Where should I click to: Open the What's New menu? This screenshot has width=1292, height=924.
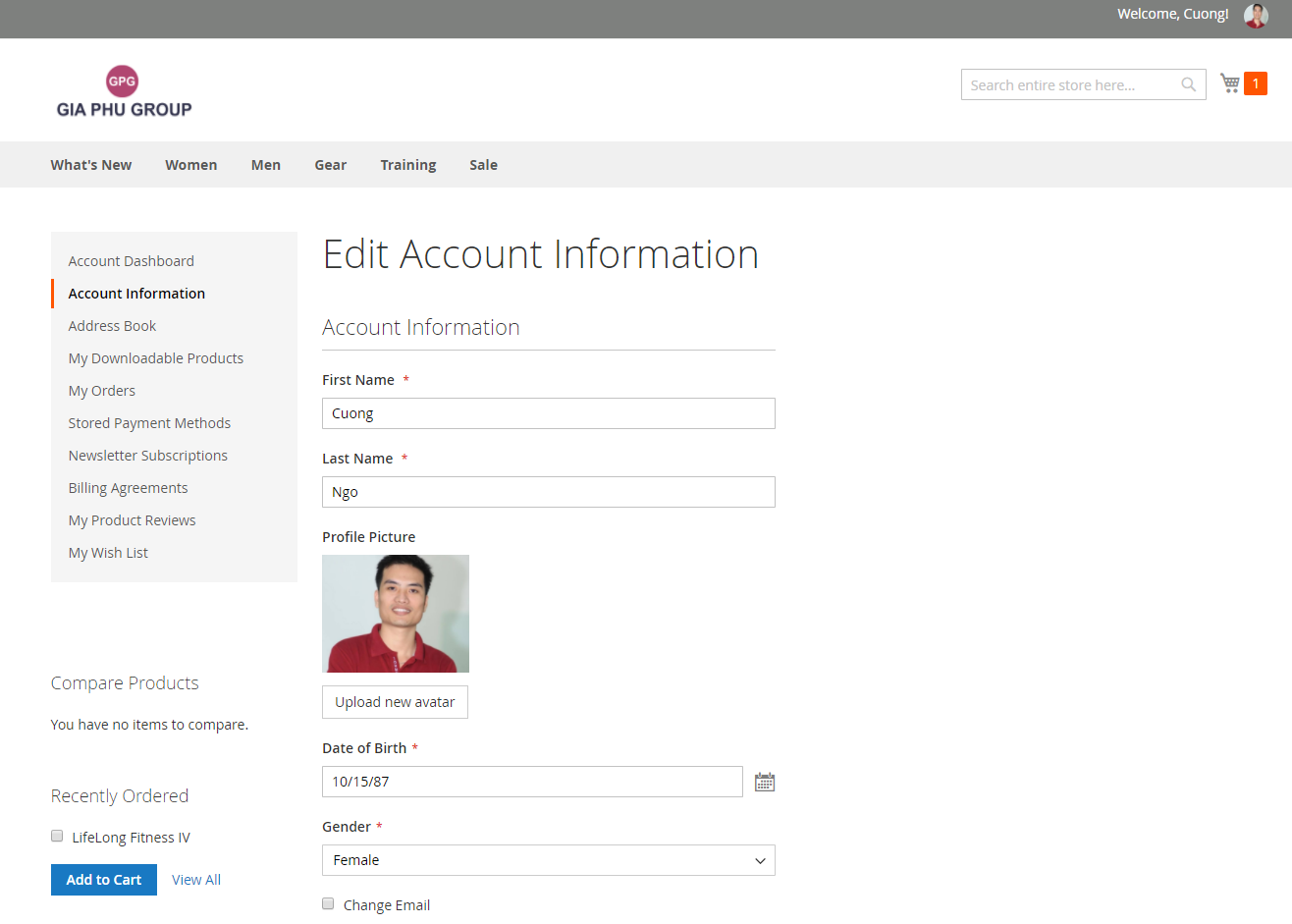click(91, 165)
